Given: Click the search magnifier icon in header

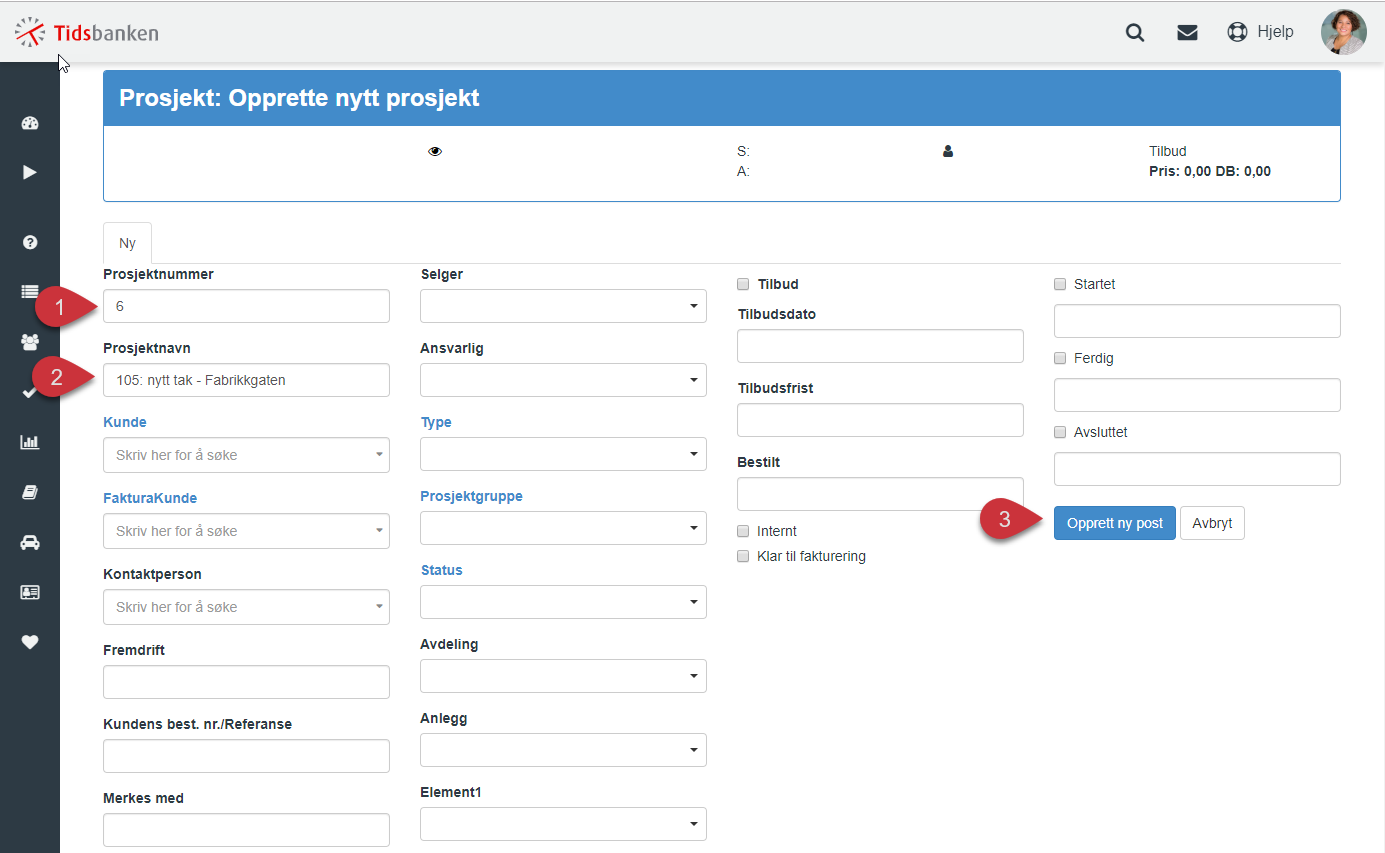Looking at the screenshot, I should click(1135, 32).
